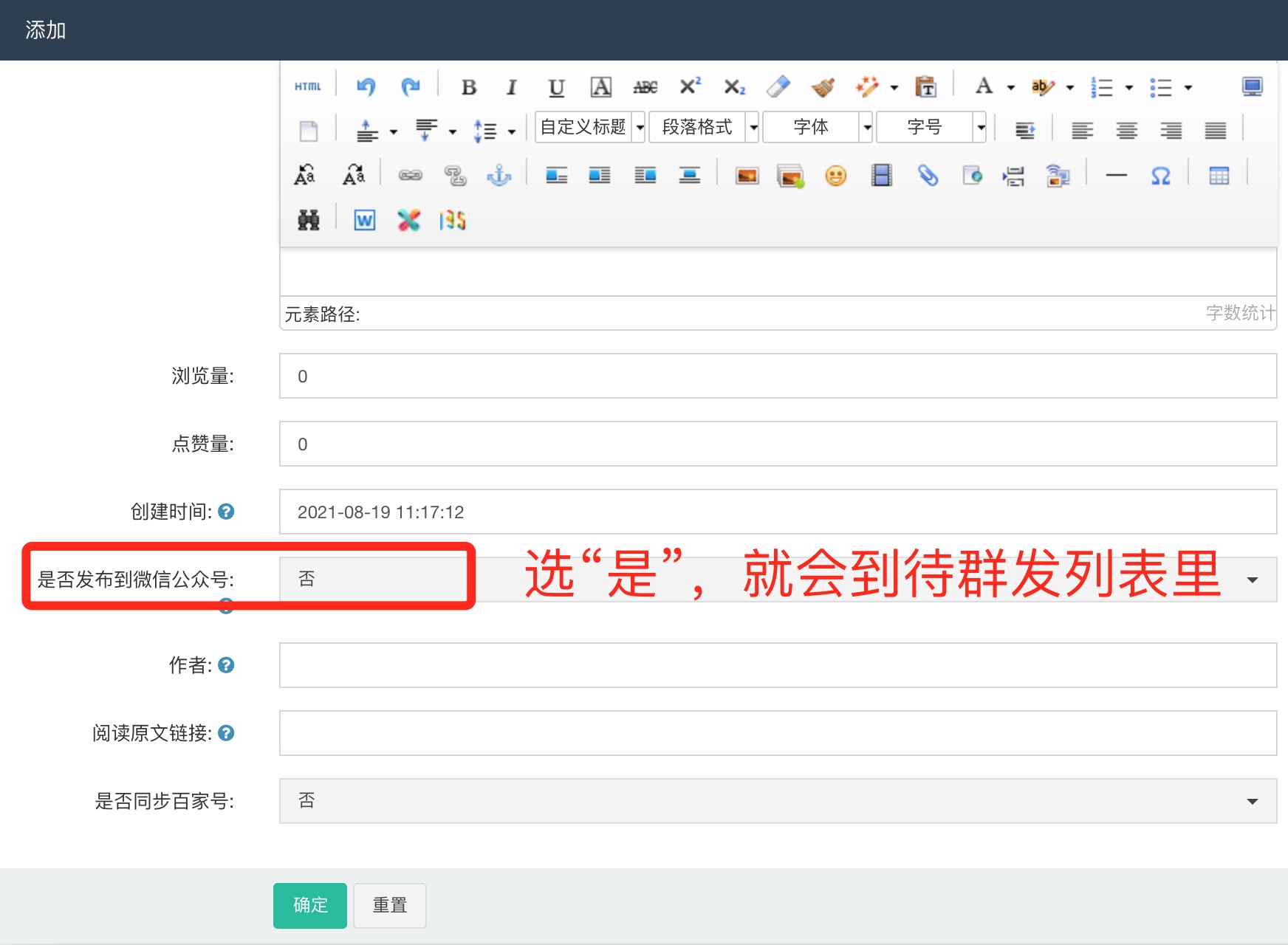Open the 段落格式 dropdown
1288x945 pixels.
click(x=704, y=127)
